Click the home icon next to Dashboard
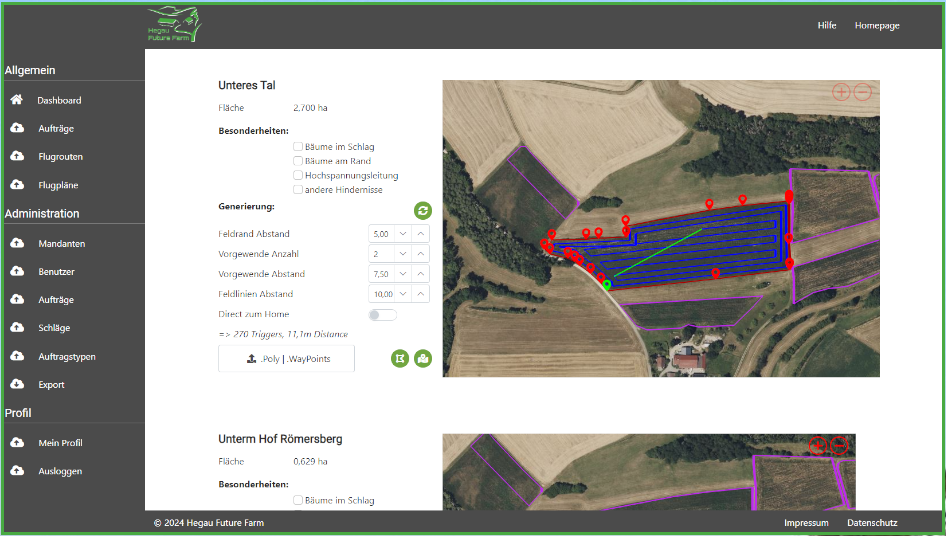Screen dimensions: 946x536 17,100
